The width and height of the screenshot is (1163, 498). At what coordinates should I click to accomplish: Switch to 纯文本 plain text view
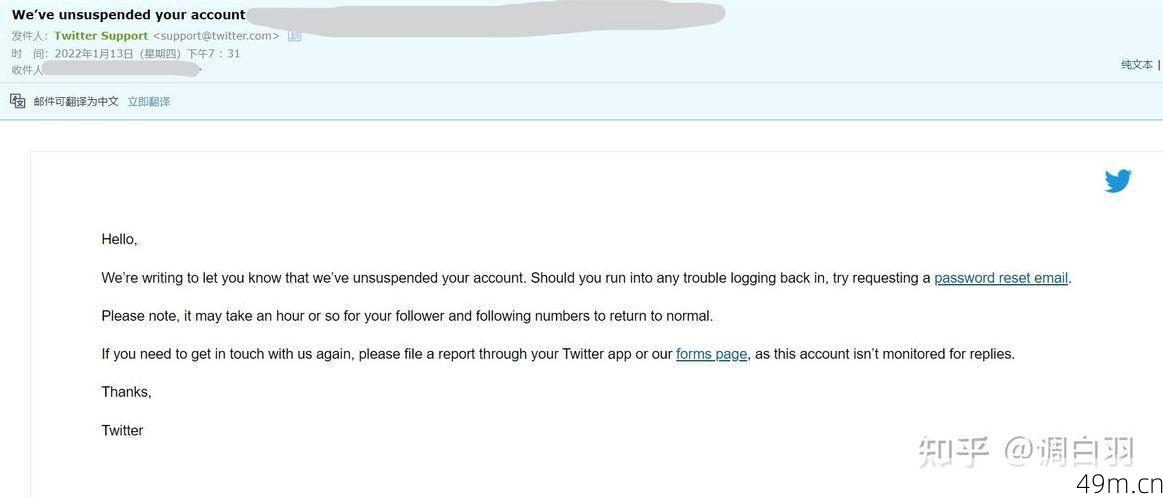[x=1136, y=65]
